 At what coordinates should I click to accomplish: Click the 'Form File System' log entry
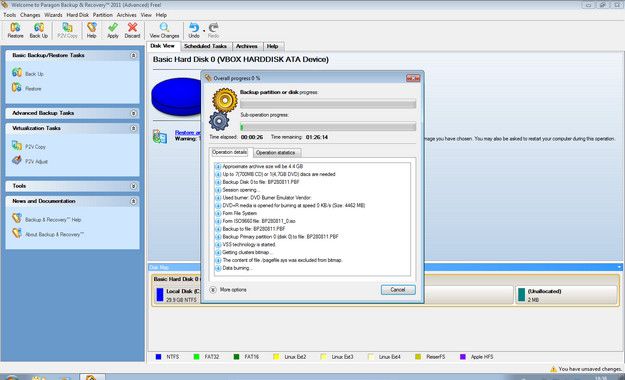(x=240, y=213)
